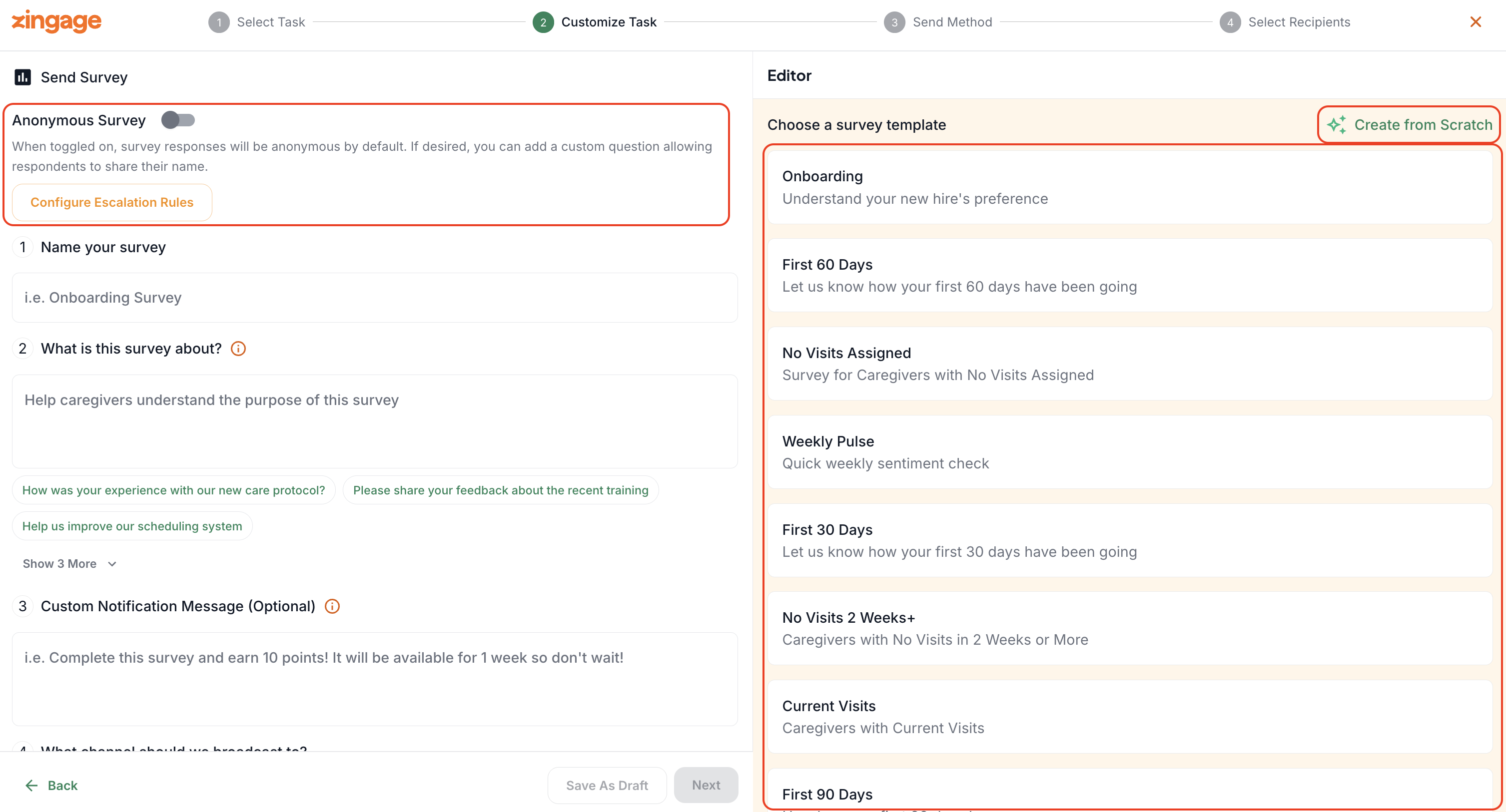Click the Name your survey input field
1506x812 pixels.
pos(375,298)
